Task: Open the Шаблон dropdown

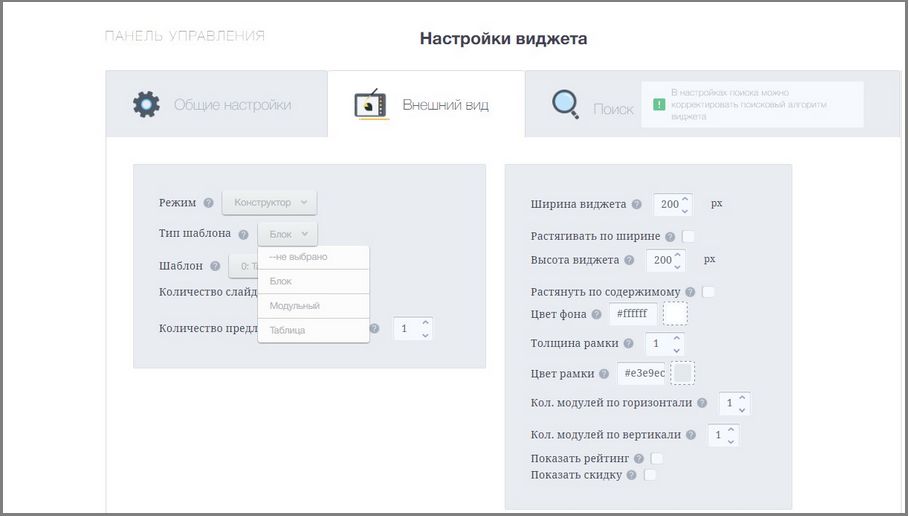Action: tap(243, 266)
